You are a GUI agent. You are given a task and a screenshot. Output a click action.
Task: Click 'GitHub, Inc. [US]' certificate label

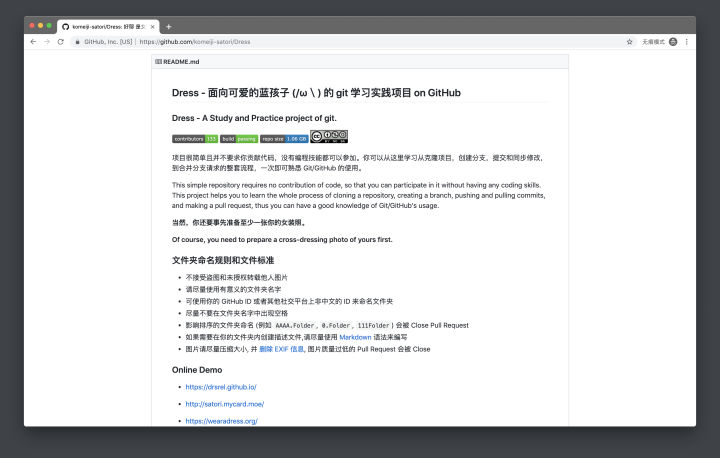108,42
